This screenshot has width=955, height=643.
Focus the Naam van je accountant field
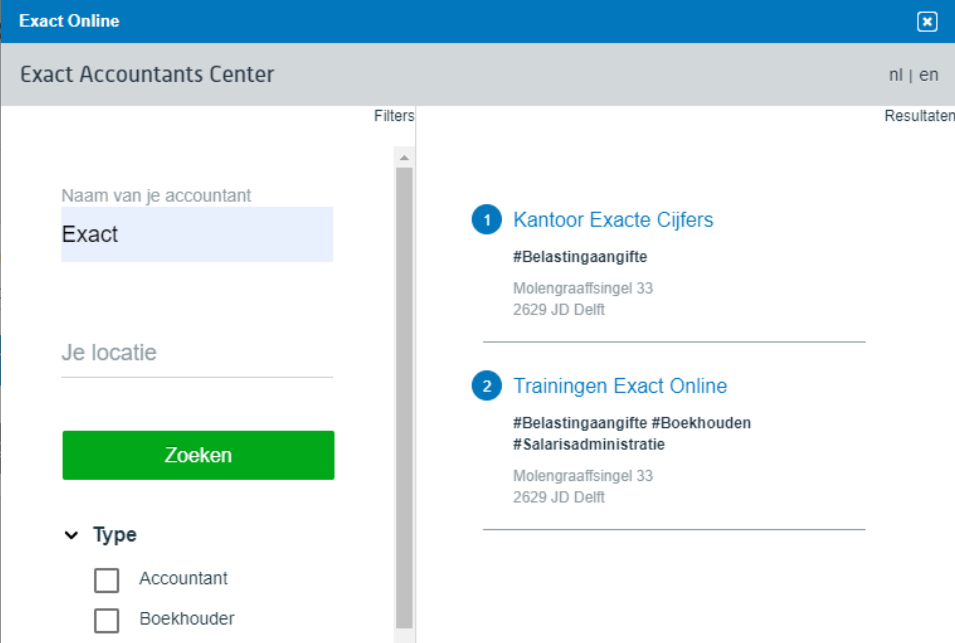(x=197, y=235)
